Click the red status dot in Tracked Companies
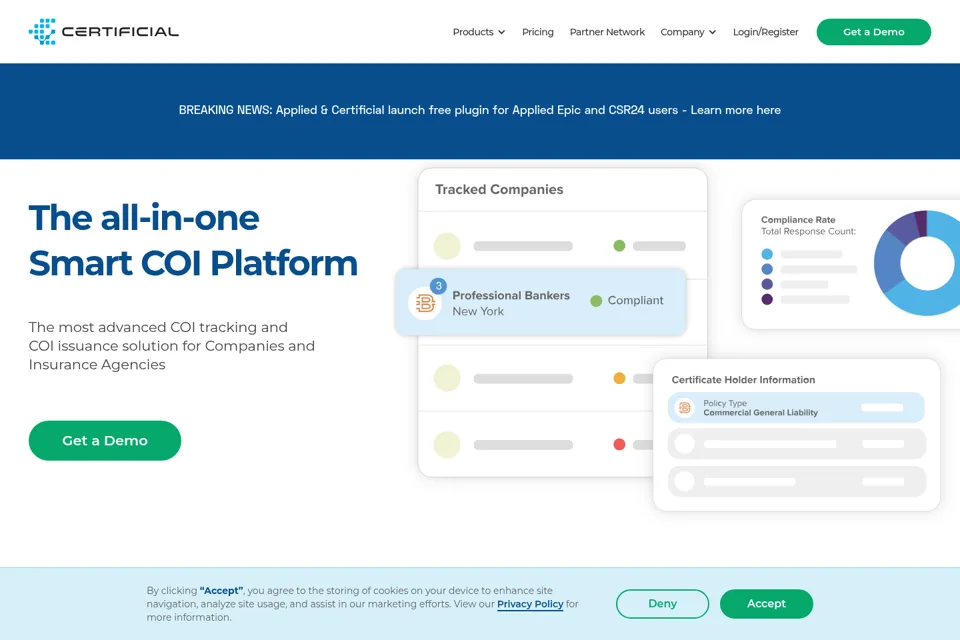This screenshot has width=960, height=640. click(x=619, y=445)
